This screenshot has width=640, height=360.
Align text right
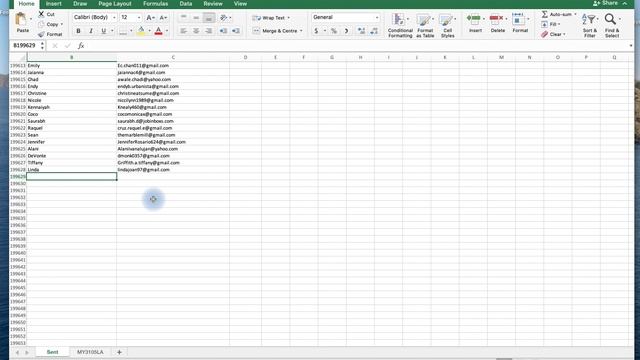point(209,31)
